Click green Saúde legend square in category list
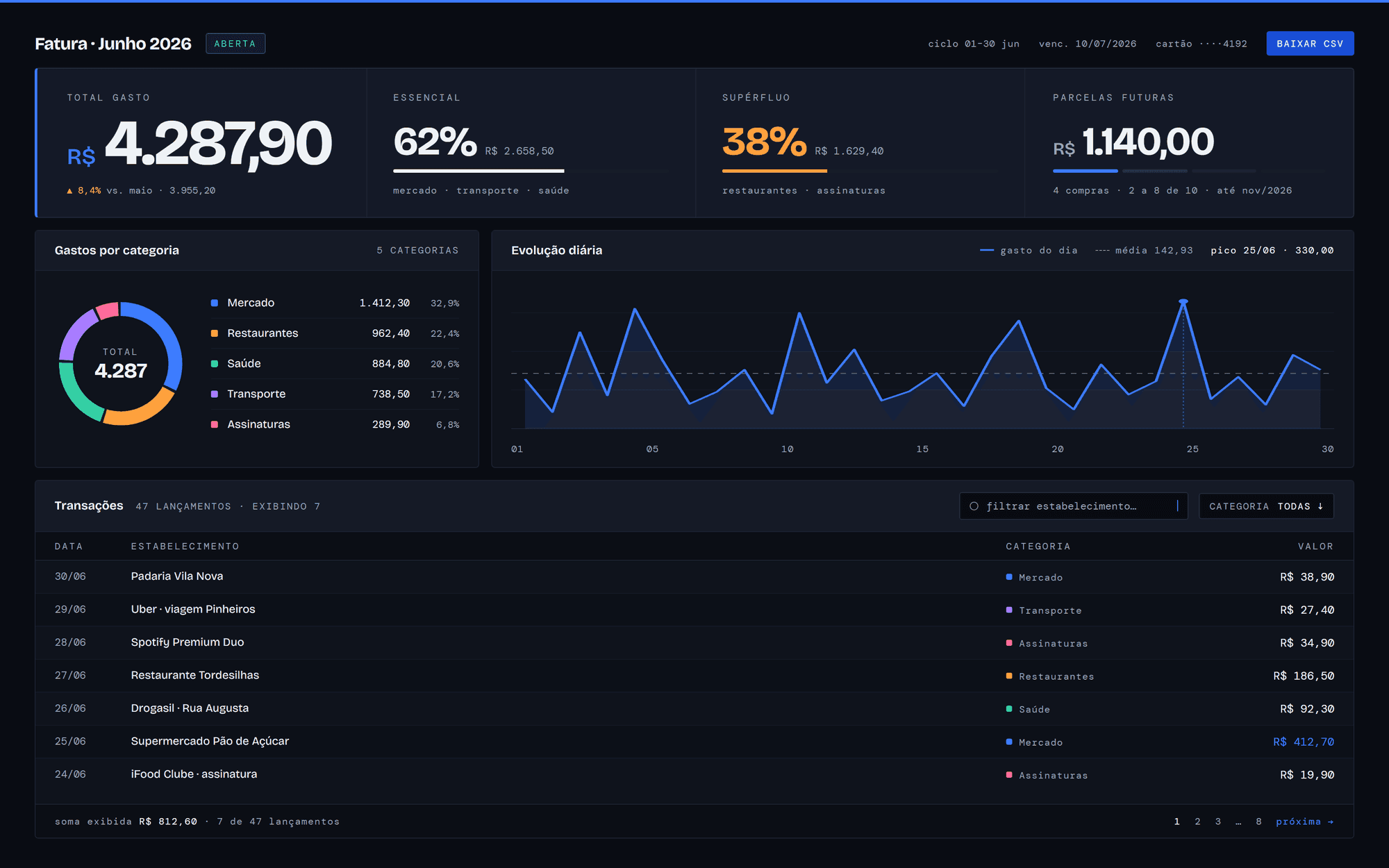 215,364
